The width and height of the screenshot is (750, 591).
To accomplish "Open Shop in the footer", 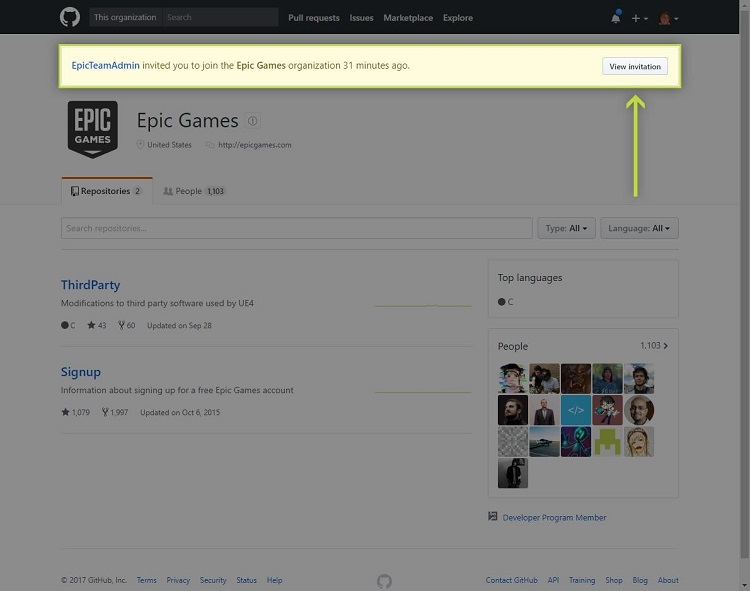I will pos(614,580).
